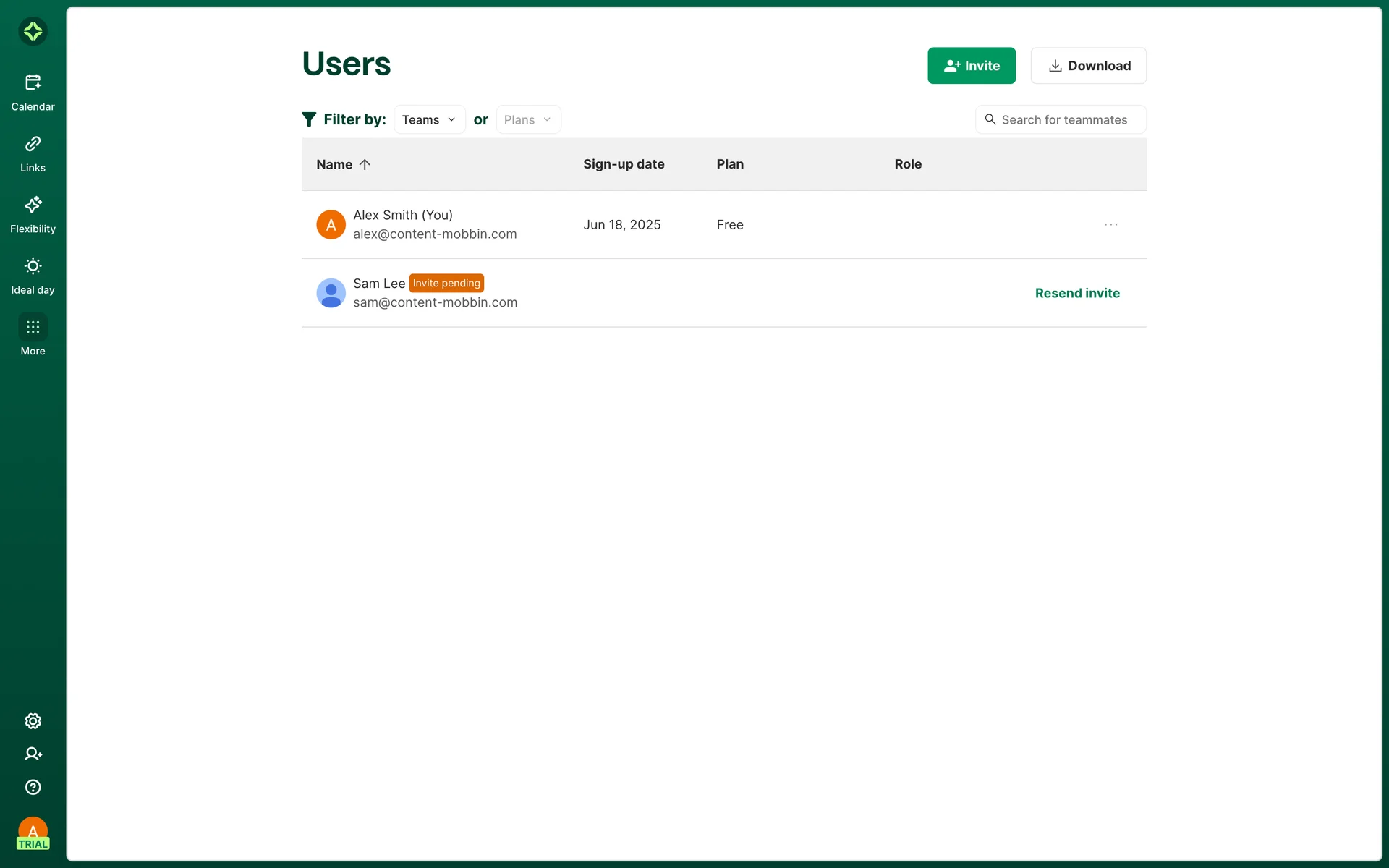Click the trial account avatar
The image size is (1389, 868).
click(33, 833)
